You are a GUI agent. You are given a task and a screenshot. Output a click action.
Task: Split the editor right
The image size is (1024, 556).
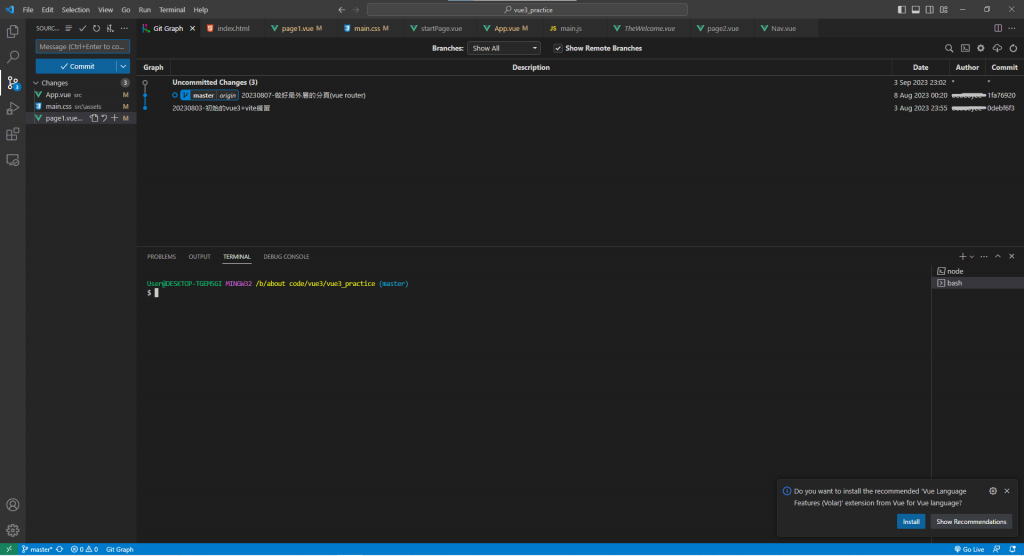[998, 28]
